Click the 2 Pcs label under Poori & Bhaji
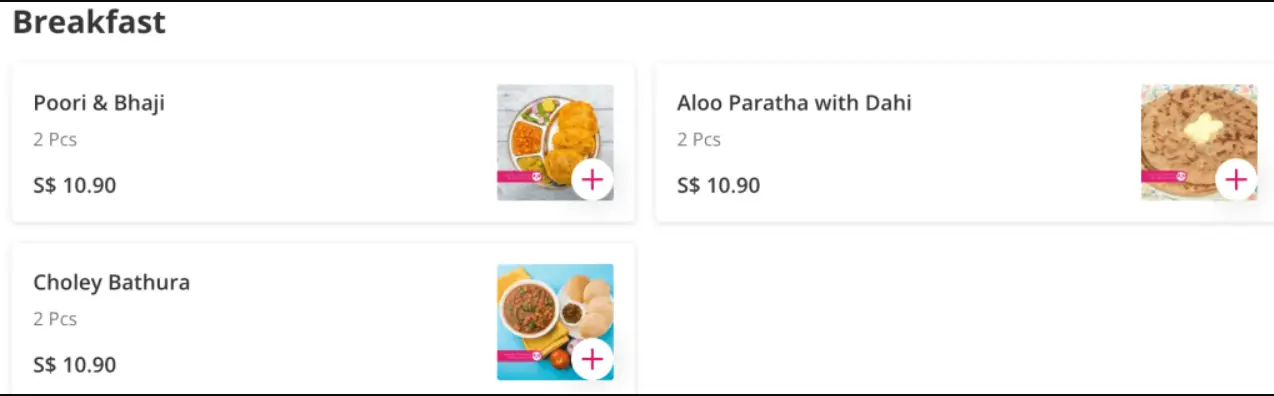 [55, 140]
